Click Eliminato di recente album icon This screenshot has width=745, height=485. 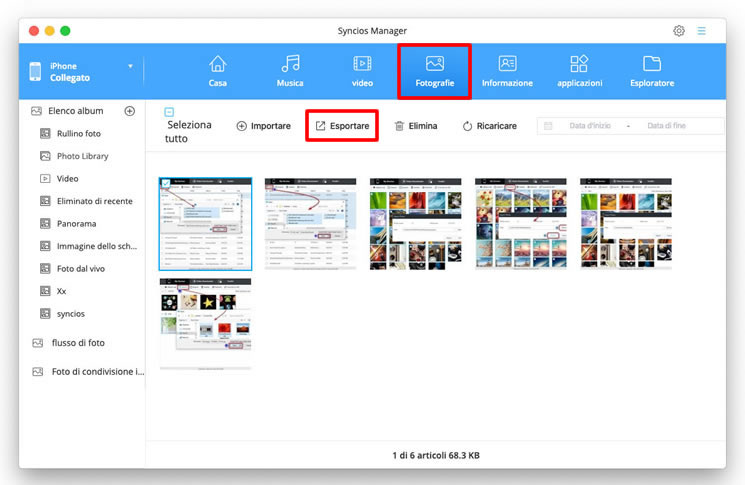[45, 201]
